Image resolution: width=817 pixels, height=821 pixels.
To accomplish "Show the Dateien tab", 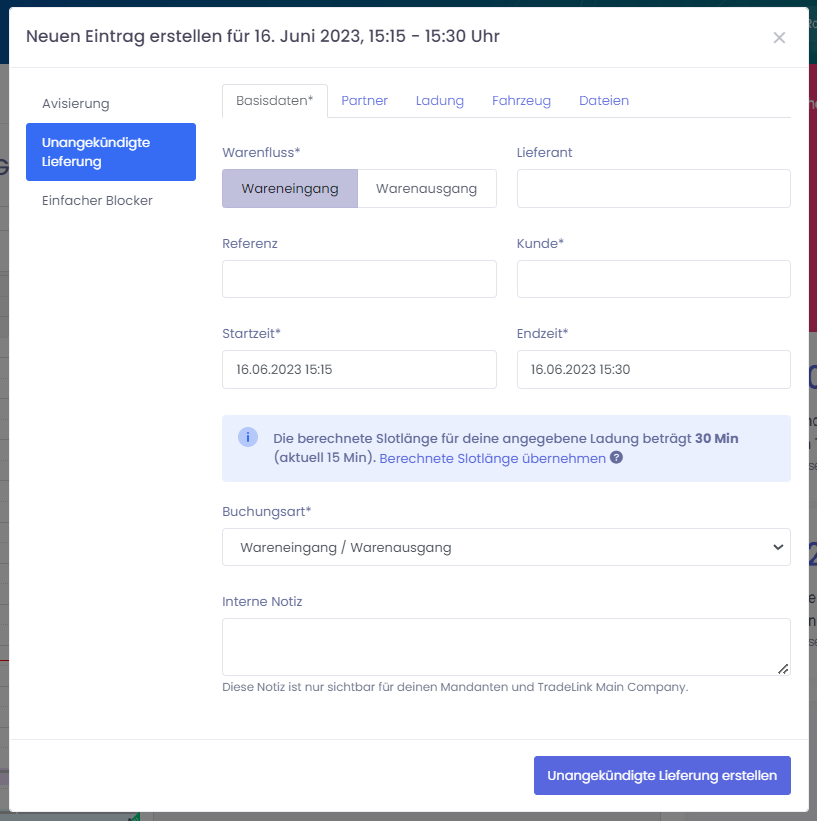I will click(604, 101).
